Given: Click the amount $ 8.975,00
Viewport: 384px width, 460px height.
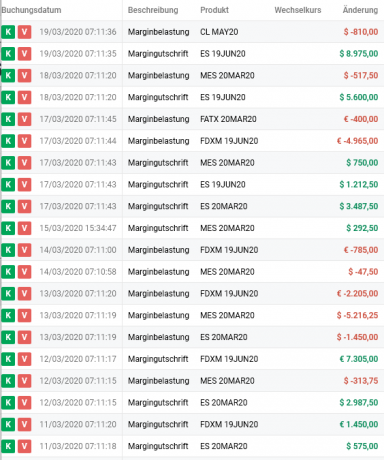Looking at the screenshot, I should pos(359,54).
